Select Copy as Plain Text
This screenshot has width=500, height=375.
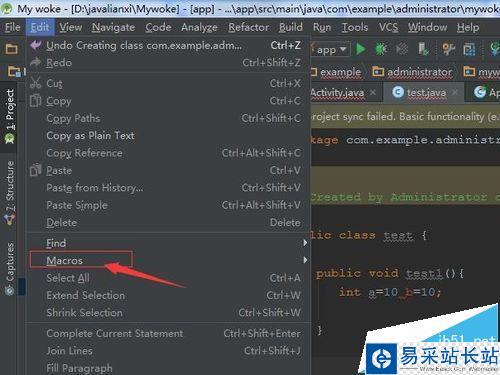tap(168, 135)
